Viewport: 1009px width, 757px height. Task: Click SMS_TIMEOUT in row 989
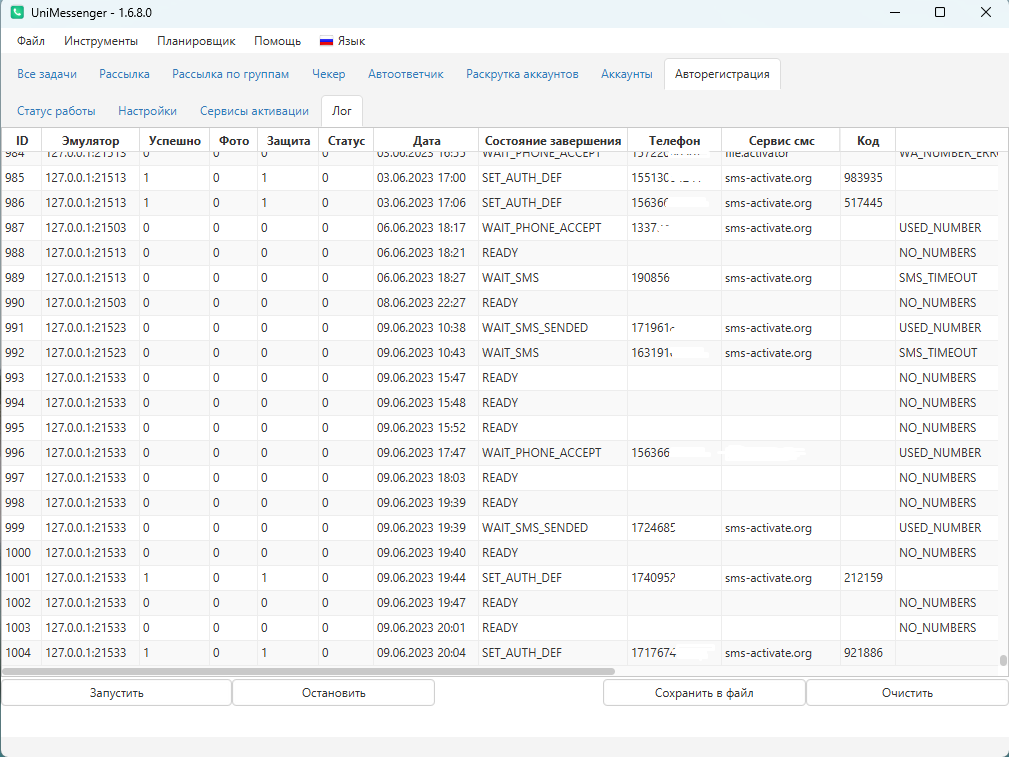pos(938,278)
